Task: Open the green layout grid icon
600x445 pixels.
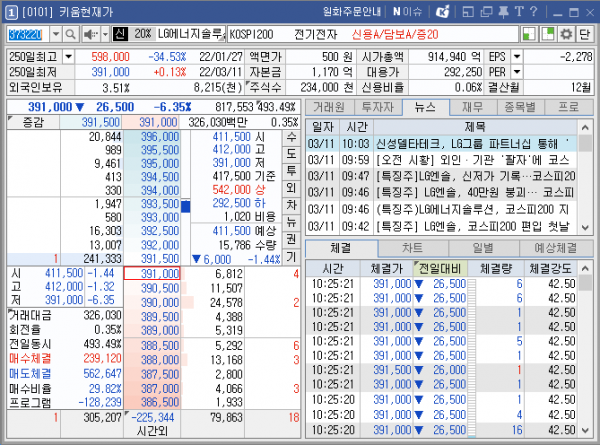Action: click(x=529, y=34)
